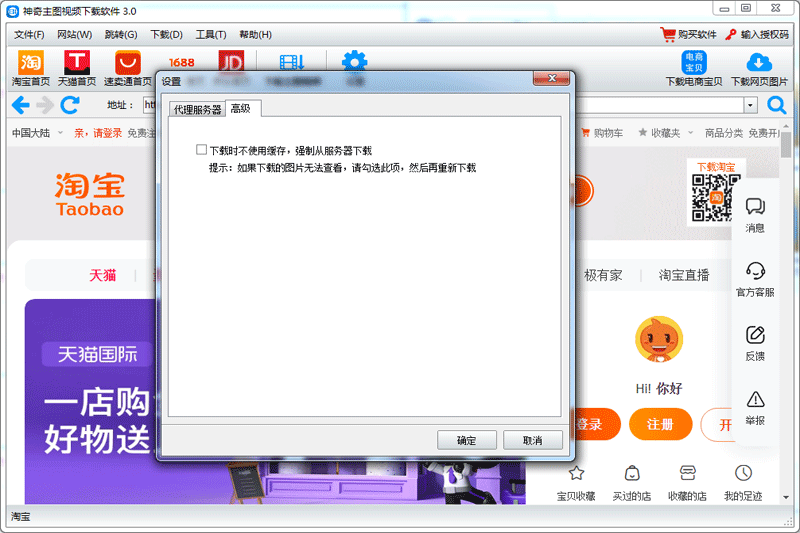The height and width of the screenshot is (533, 800).
Task: Click the video download film icon
Action: (292, 62)
